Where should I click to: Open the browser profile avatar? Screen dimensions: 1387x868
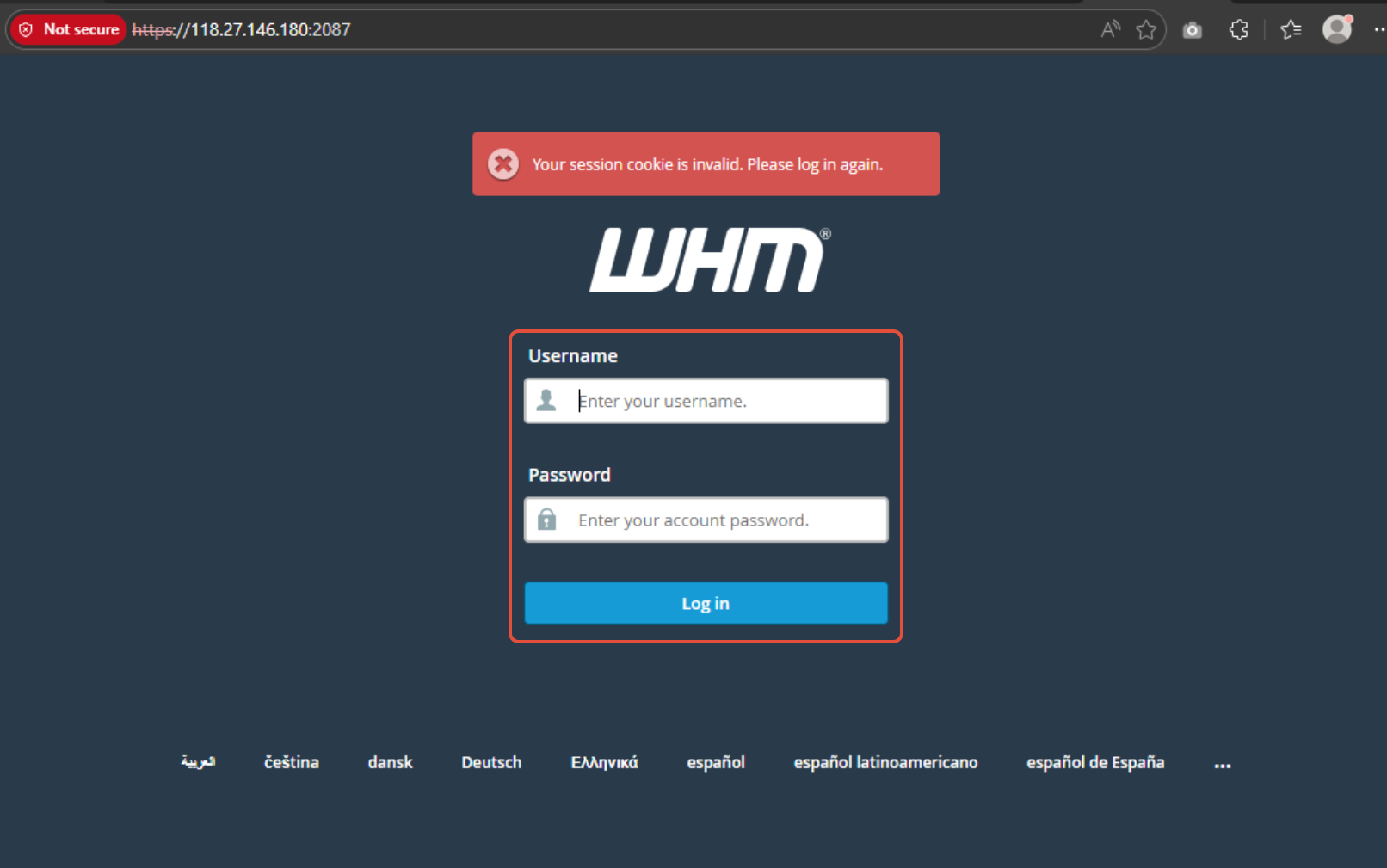click(x=1337, y=29)
